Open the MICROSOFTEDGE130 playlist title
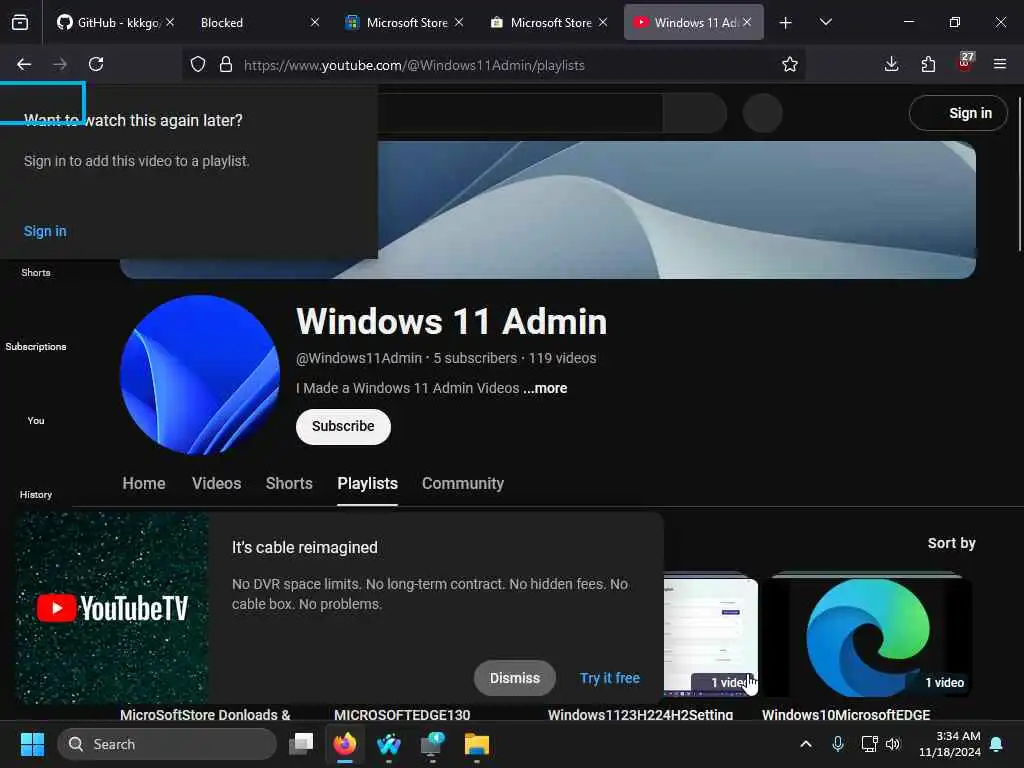Screen dimensions: 1024x768 pos(402,714)
